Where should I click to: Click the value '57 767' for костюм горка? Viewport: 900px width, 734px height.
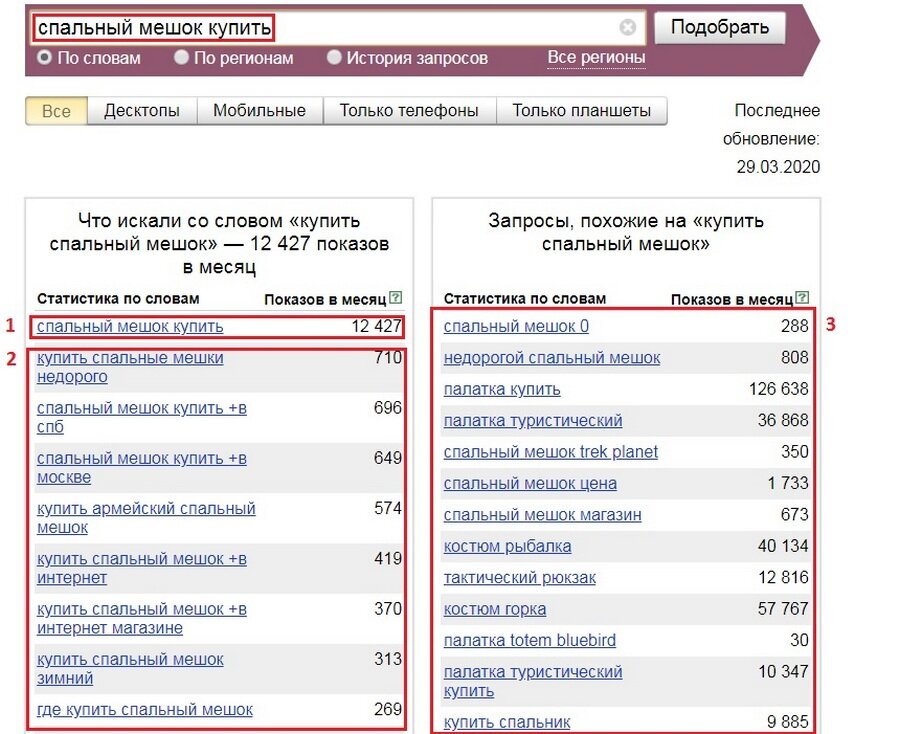coord(782,608)
